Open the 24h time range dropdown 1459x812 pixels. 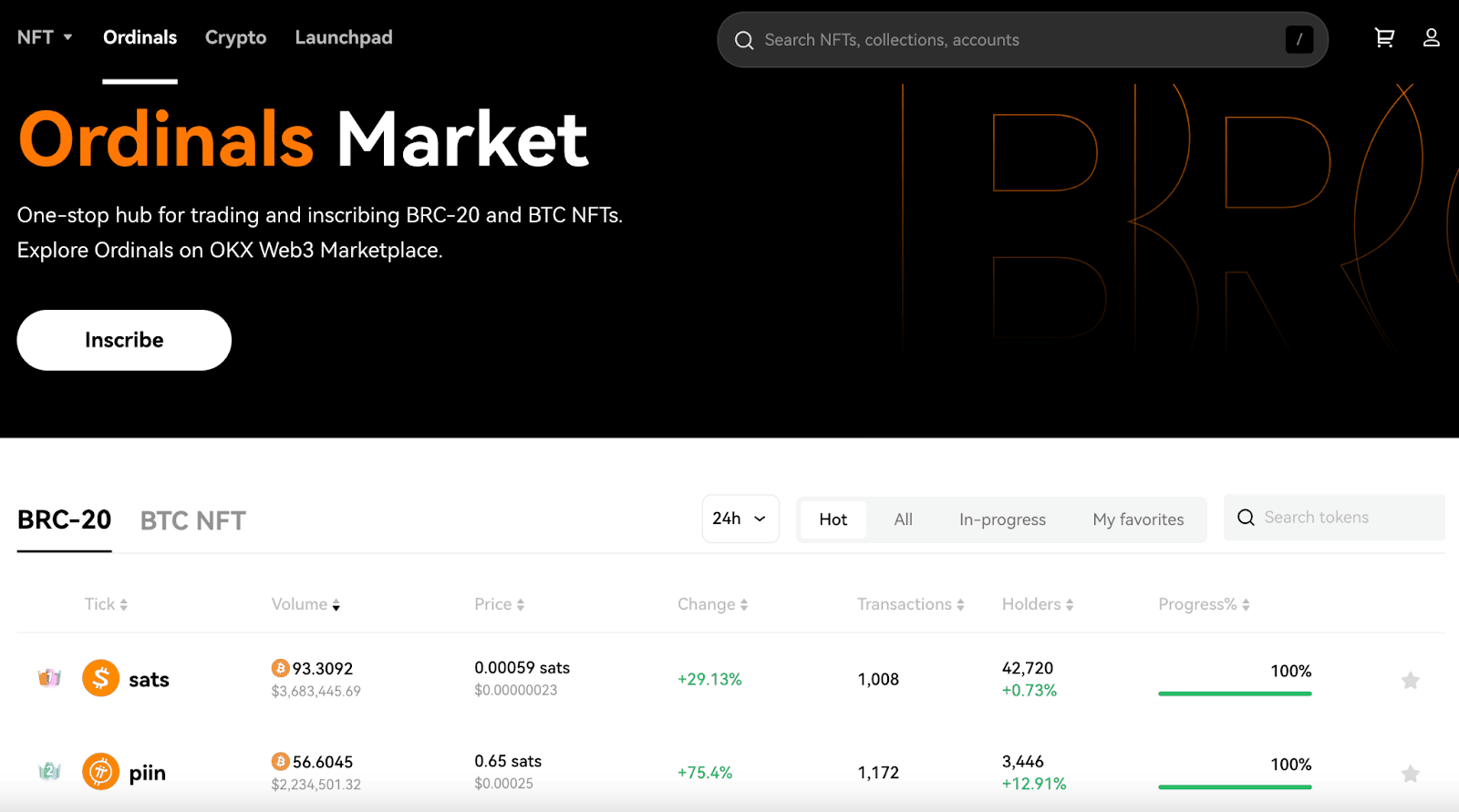[740, 519]
